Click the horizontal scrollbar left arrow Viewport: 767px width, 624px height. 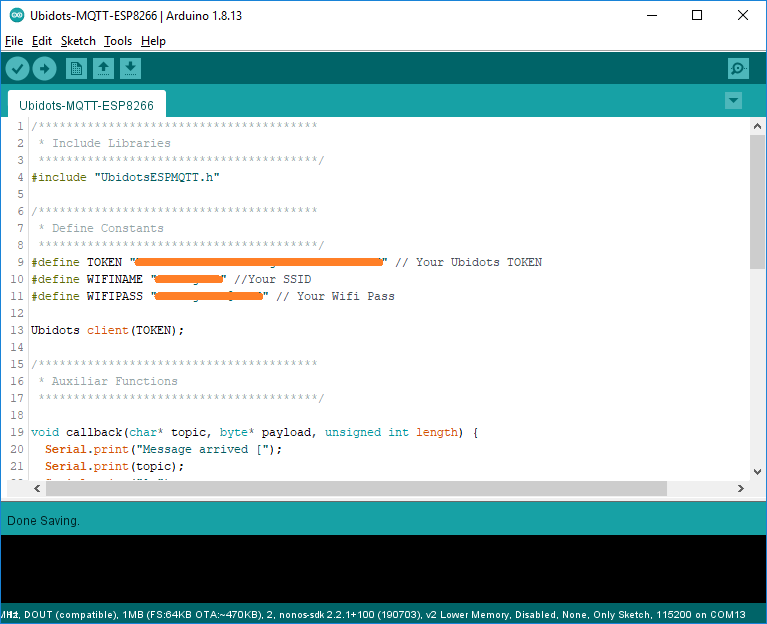pos(37,488)
